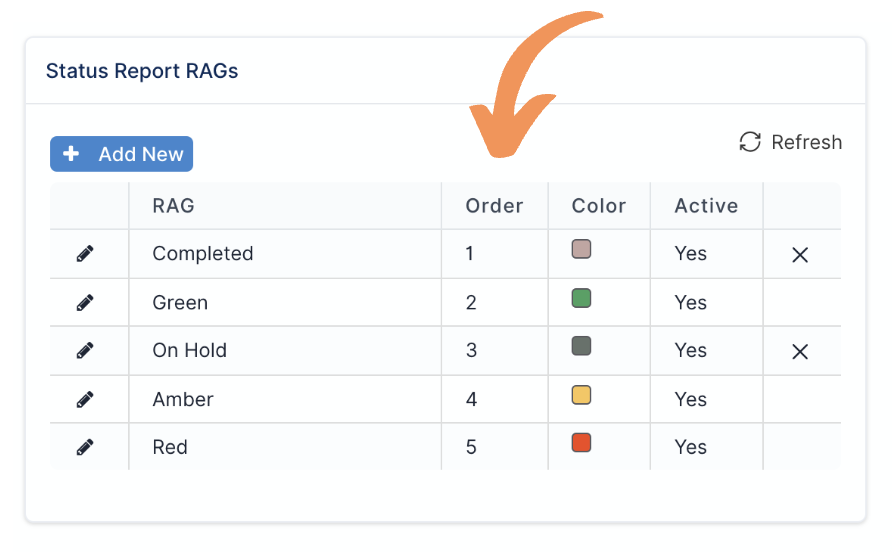Click the green color swatch
The image size is (894, 552).
coord(581,298)
